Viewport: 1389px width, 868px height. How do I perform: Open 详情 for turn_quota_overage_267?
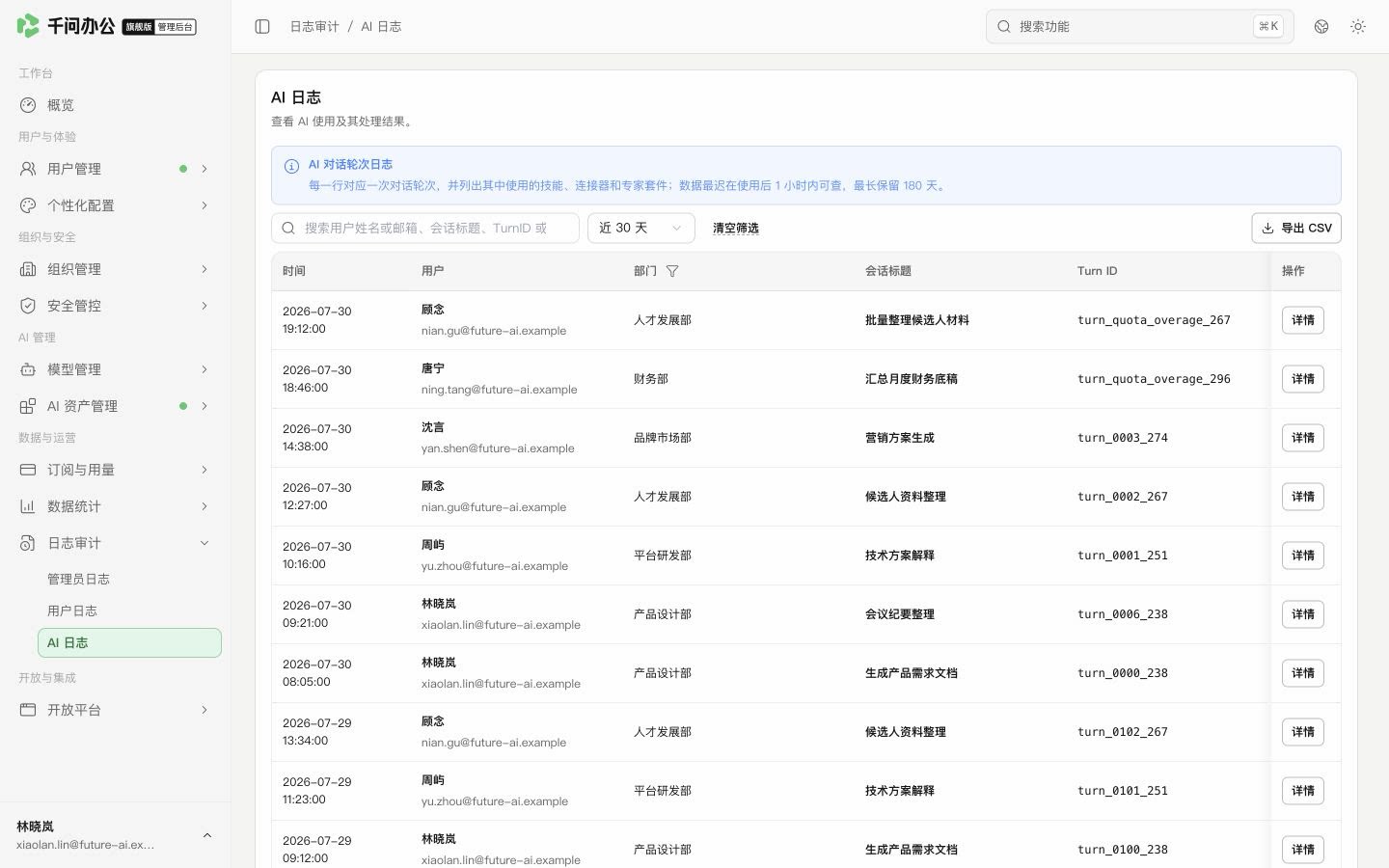click(1303, 320)
